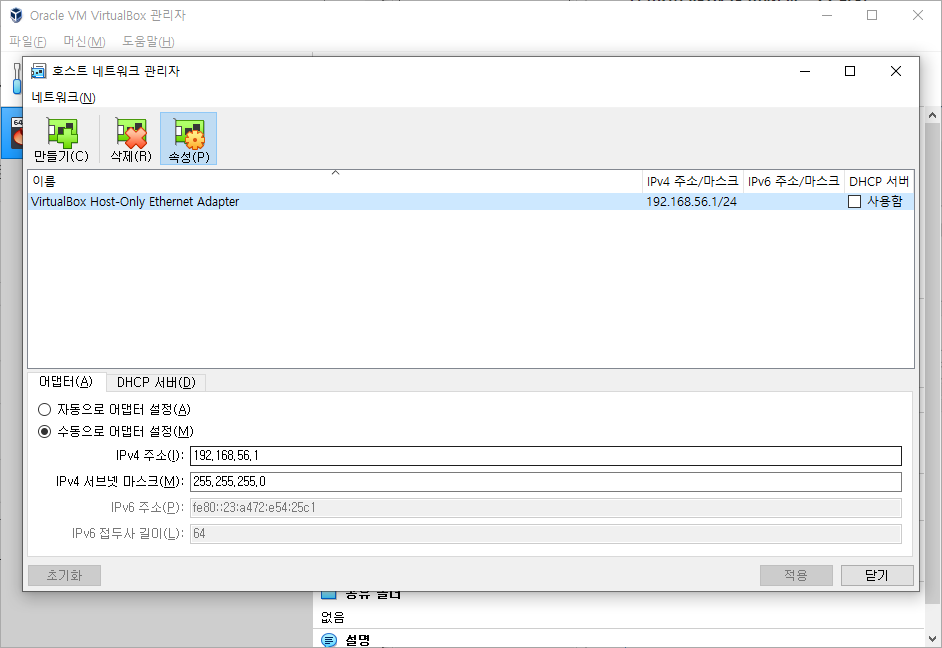
Task: Click the IPv6 주소/마스크 column header
Action: 794,181
